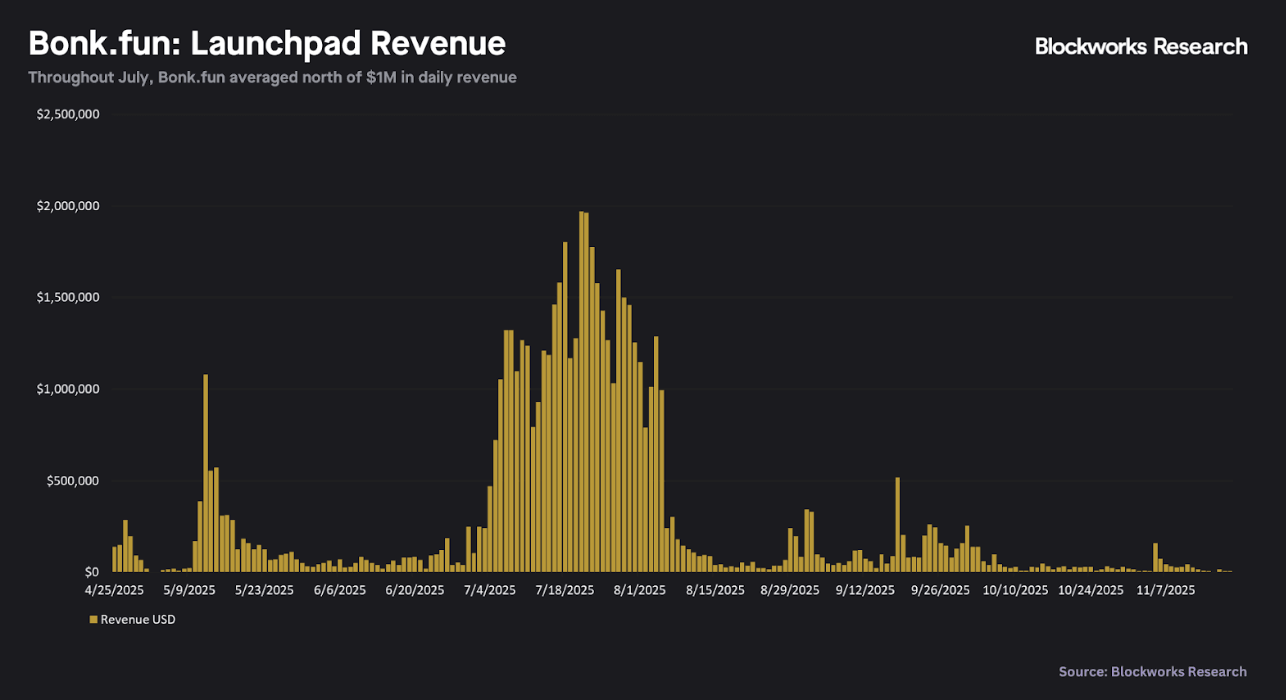The height and width of the screenshot is (700, 1286).
Task: Click the tallest revenue bar near 7/18/2025
Action: coord(581,390)
